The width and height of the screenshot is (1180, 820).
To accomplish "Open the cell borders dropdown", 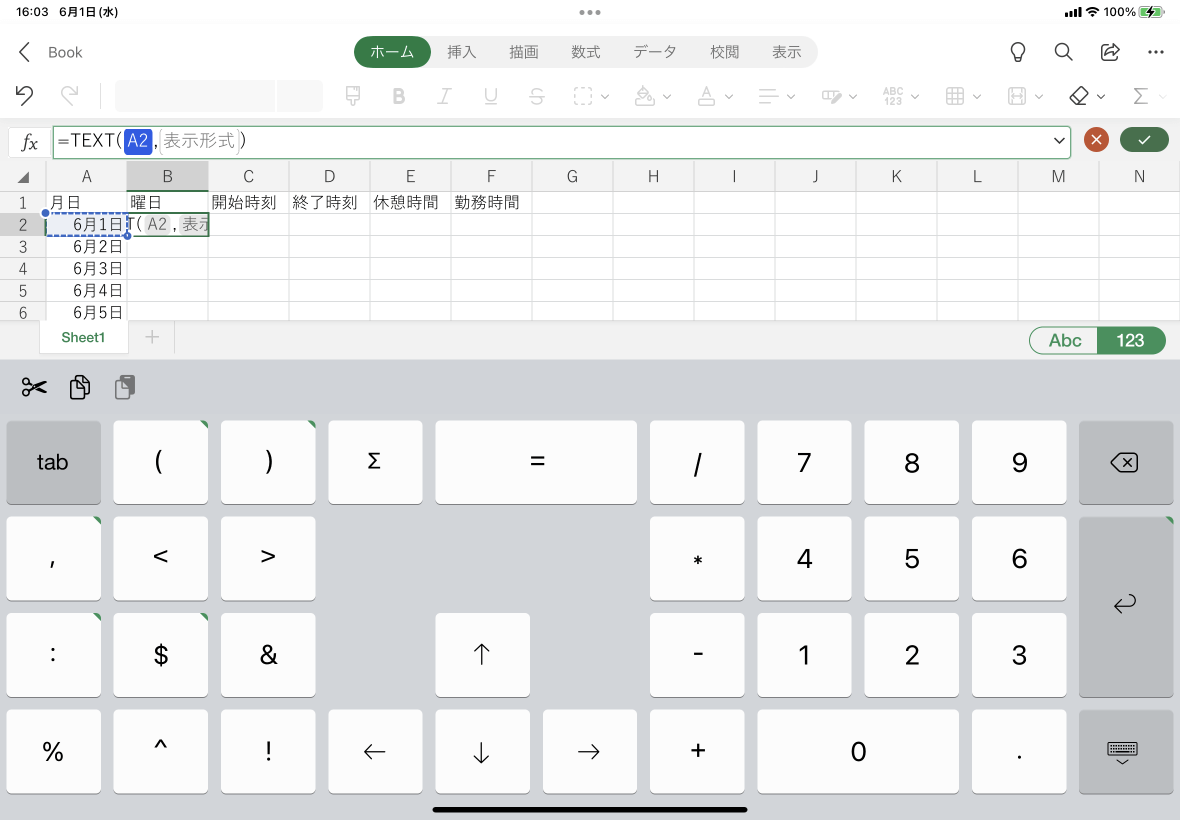I will tap(591, 96).
